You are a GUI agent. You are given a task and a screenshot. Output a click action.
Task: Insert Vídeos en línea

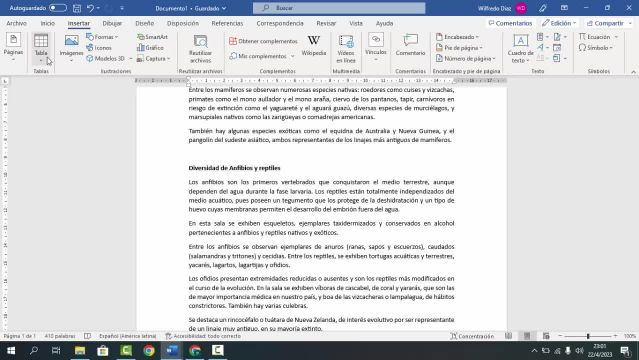pyautogui.click(x=346, y=49)
